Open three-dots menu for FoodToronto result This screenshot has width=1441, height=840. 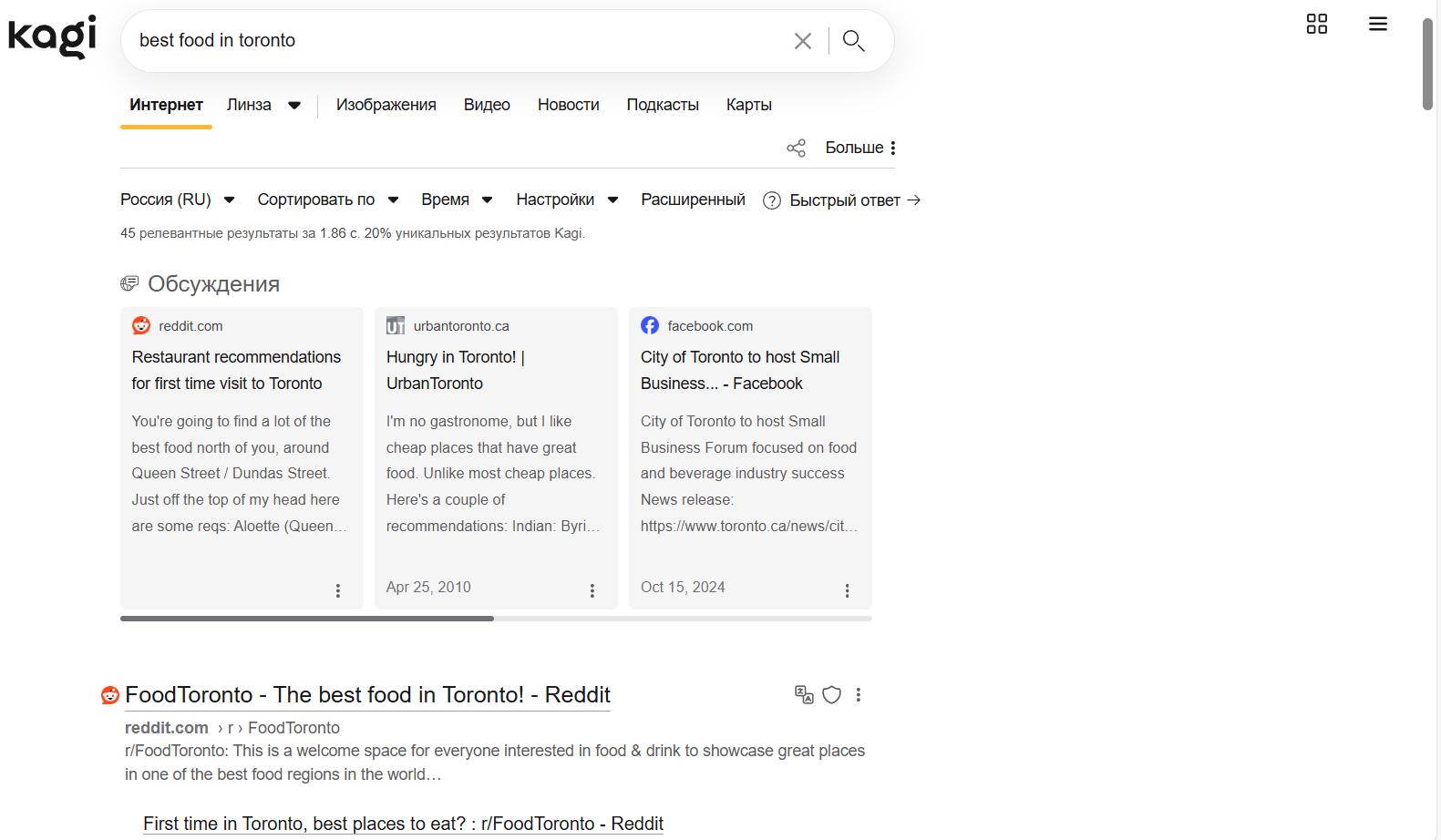pos(859,695)
